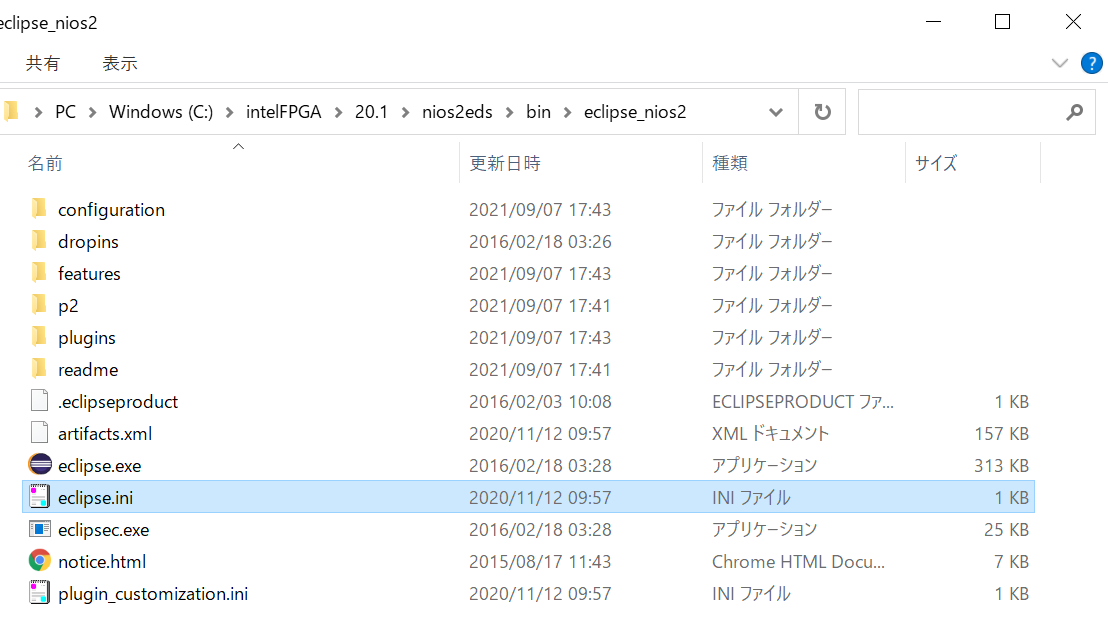Go to bin in the breadcrumb
The width and height of the screenshot is (1108, 637).
(x=538, y=112)
